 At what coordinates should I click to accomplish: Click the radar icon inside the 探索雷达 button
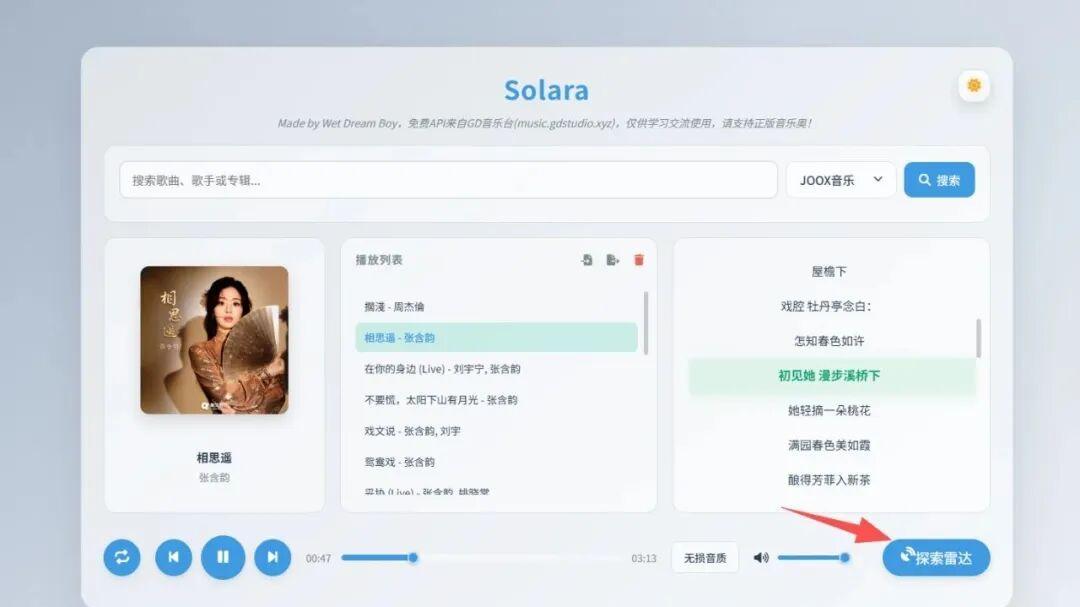(x=910, y=558)
